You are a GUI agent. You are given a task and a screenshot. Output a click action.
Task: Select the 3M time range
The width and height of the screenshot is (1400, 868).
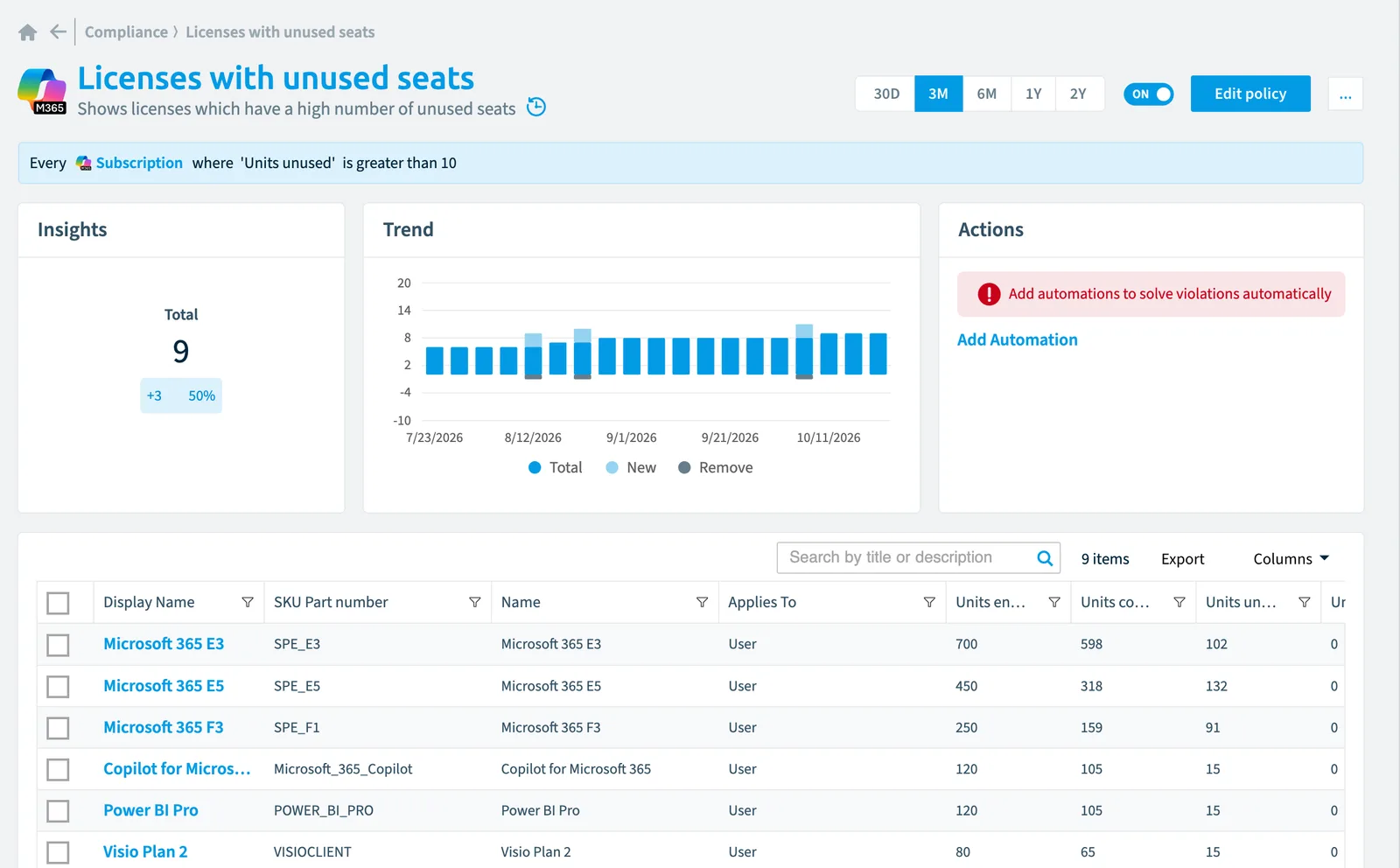coord(939,94)
